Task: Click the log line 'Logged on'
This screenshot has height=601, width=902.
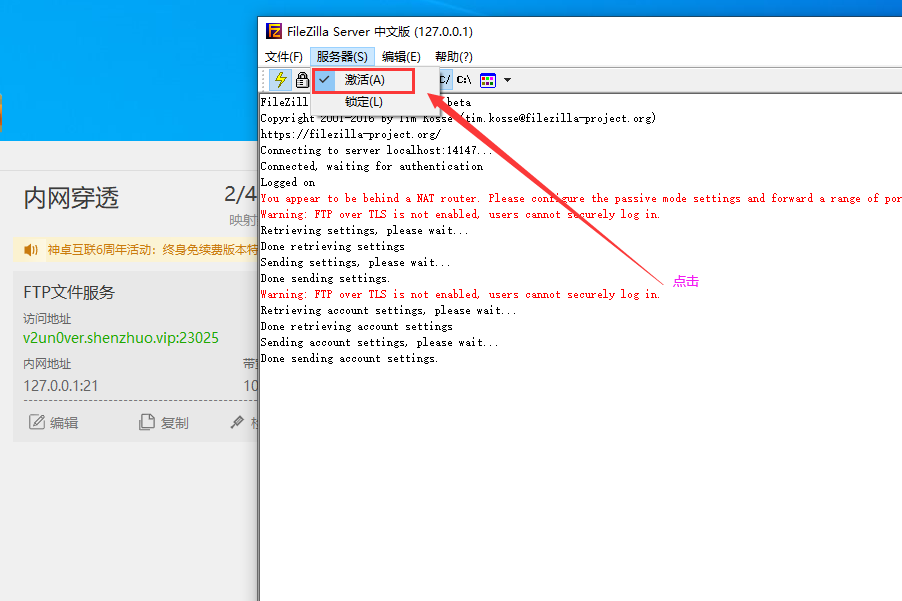Action: pos(288,182)
